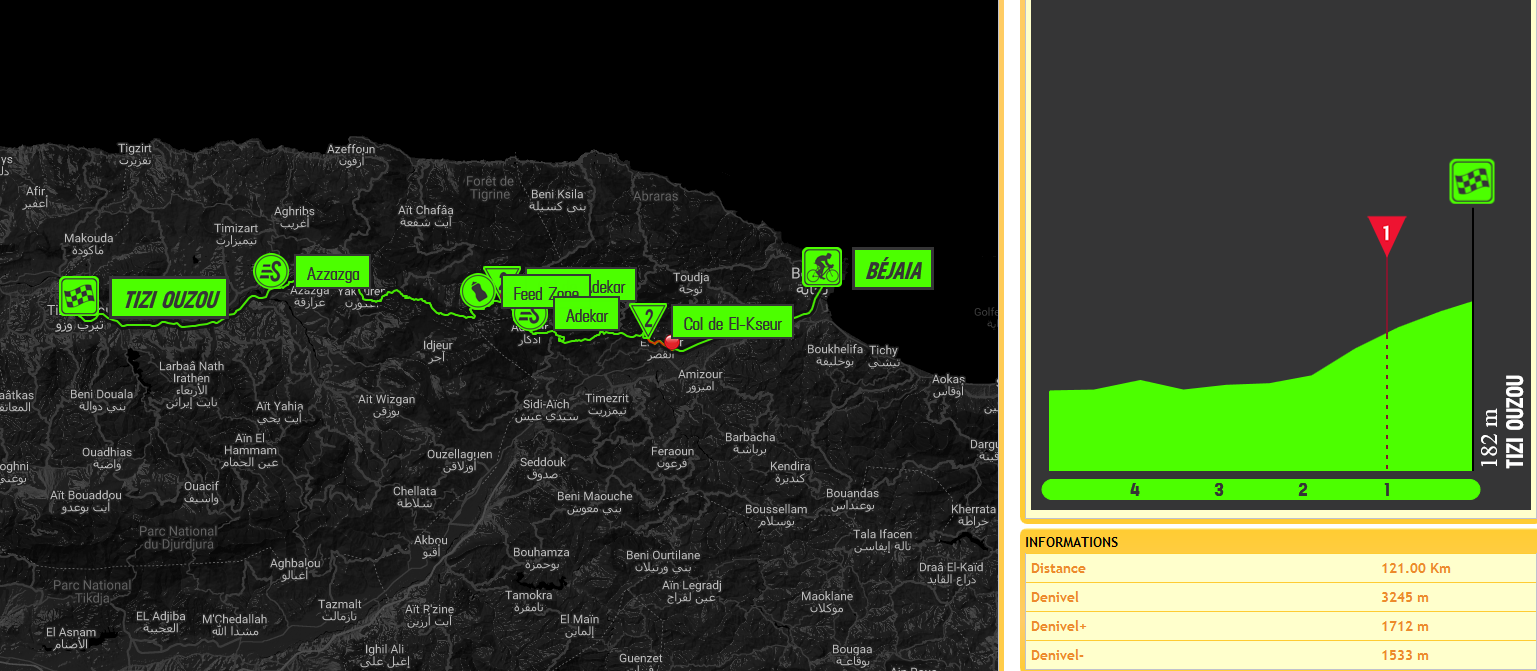Click the finish flag icon atop the profile
Viewport: 1537px width, 671px height.
1473,182
